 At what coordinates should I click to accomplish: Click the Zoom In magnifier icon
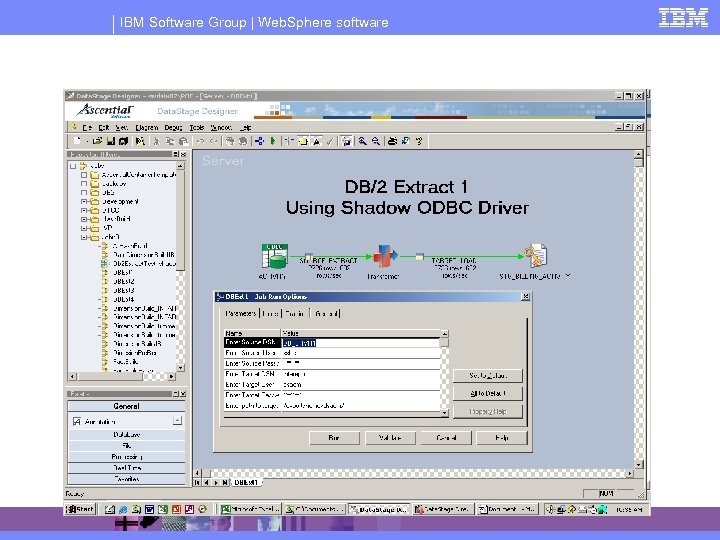tap(363, 141)
